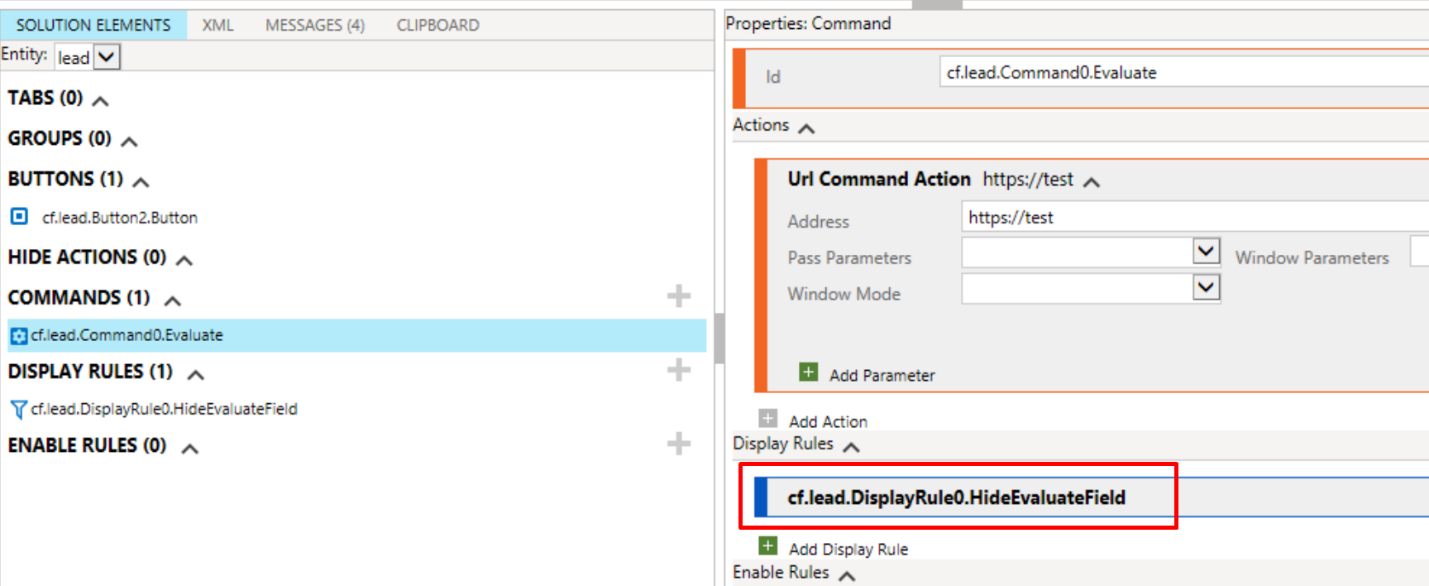Click the green plus icon beside Add Parameter
The width and height of the screenshot is (1429, 586).
809,373
